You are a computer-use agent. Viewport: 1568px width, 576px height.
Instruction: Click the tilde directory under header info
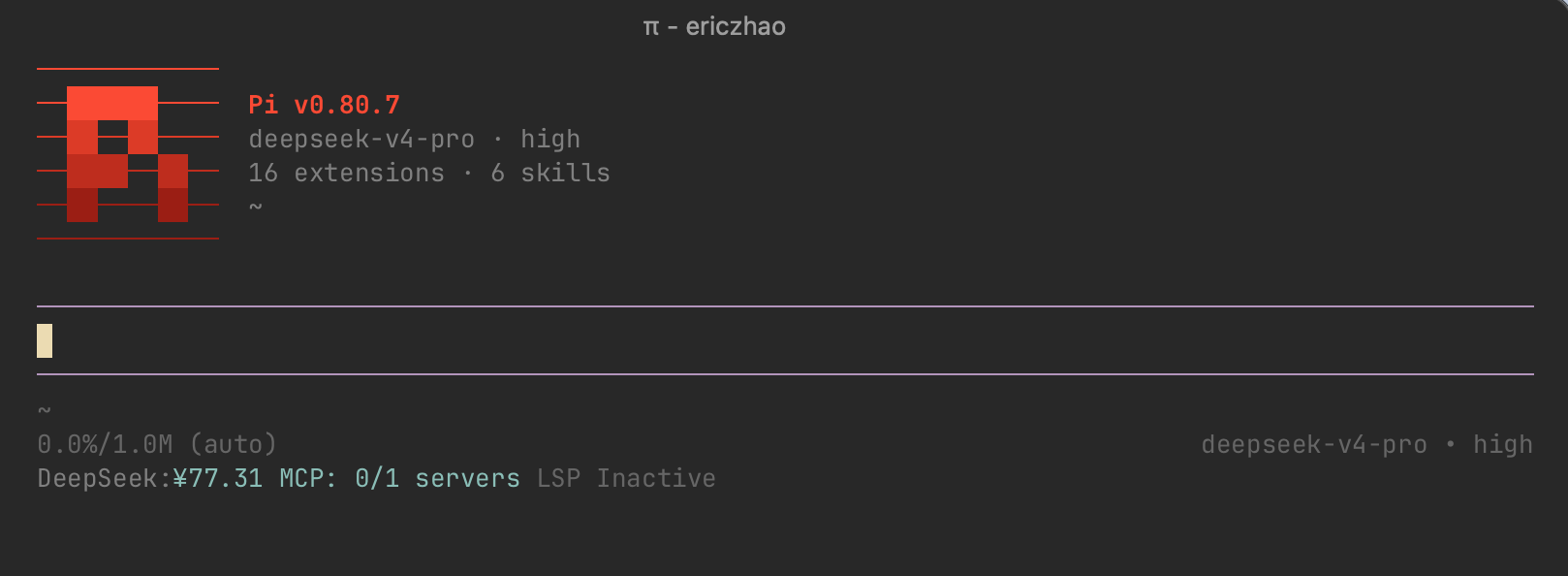[x=256, y=207]
